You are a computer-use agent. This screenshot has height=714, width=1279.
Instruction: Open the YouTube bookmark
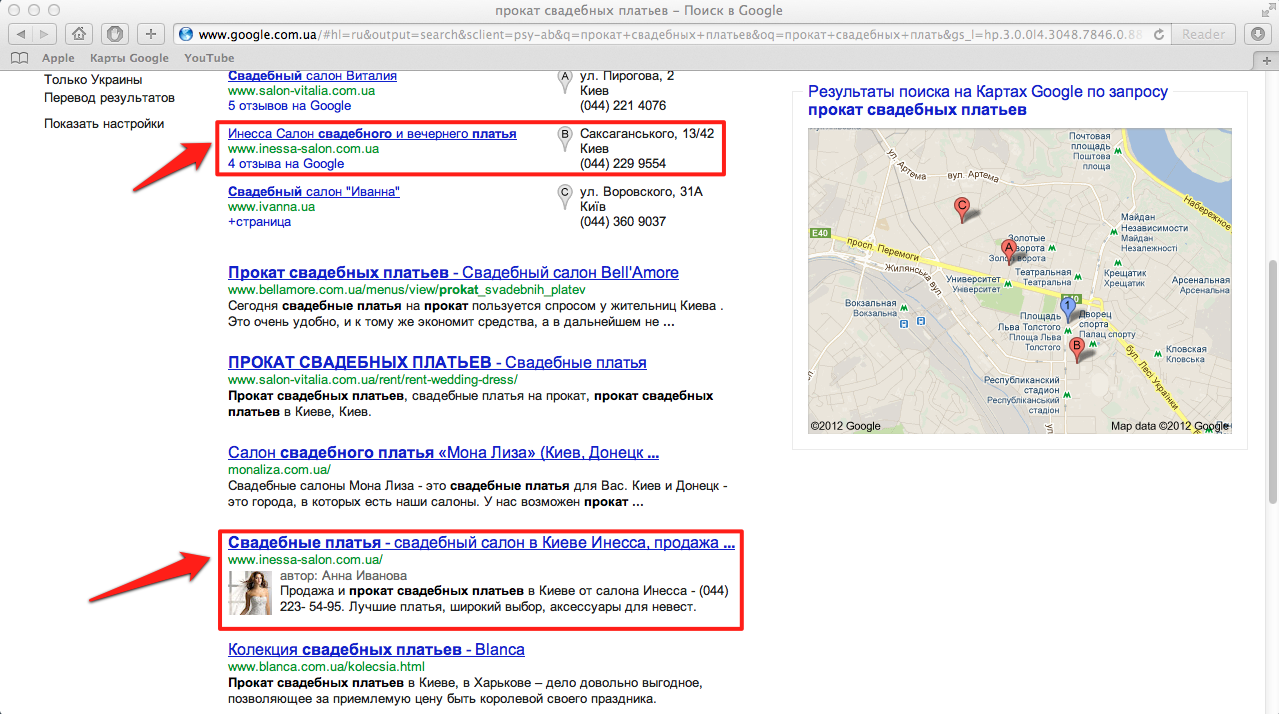(209, 58)
